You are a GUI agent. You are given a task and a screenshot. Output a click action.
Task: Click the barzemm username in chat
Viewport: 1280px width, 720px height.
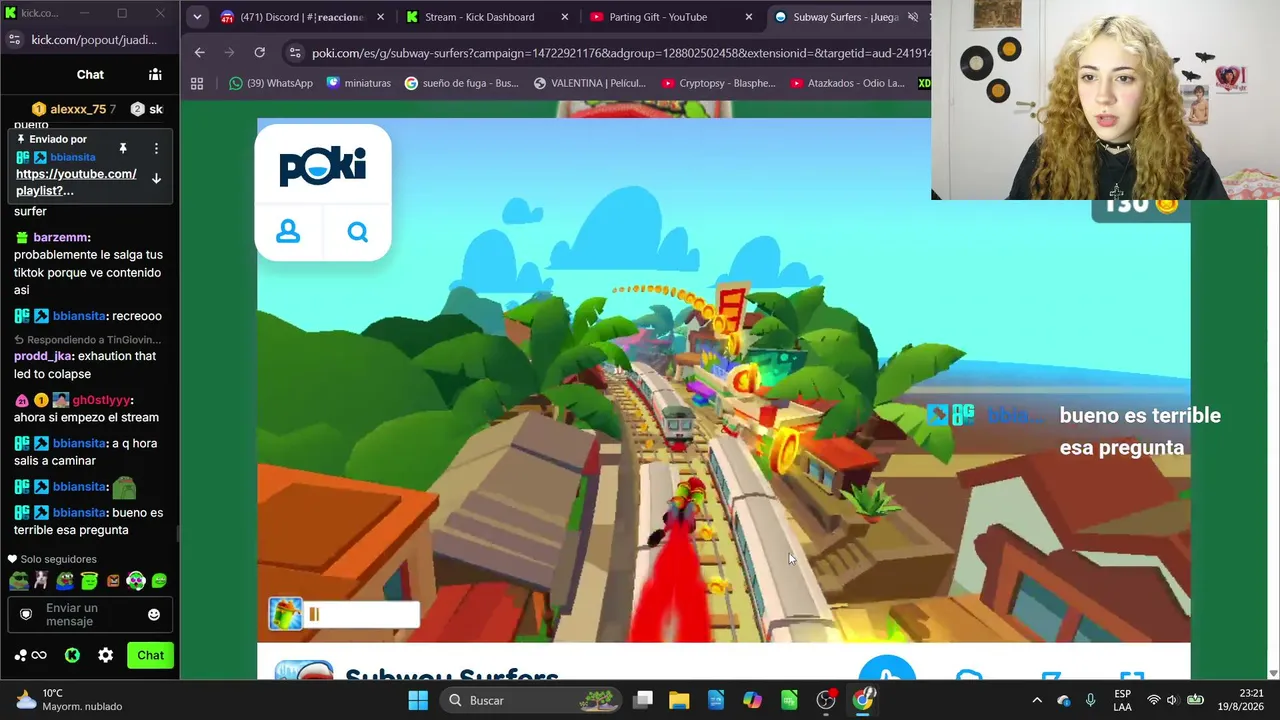pyautogui.click(x=60, y=237)
